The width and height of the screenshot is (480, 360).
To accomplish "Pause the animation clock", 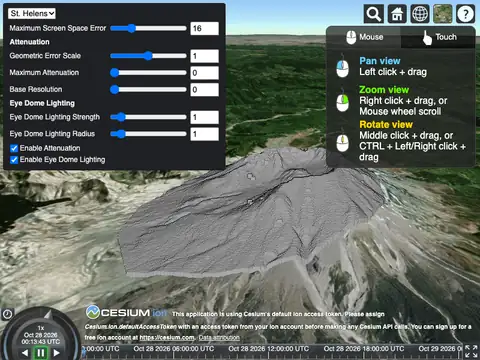I will (x=41, y=353).
